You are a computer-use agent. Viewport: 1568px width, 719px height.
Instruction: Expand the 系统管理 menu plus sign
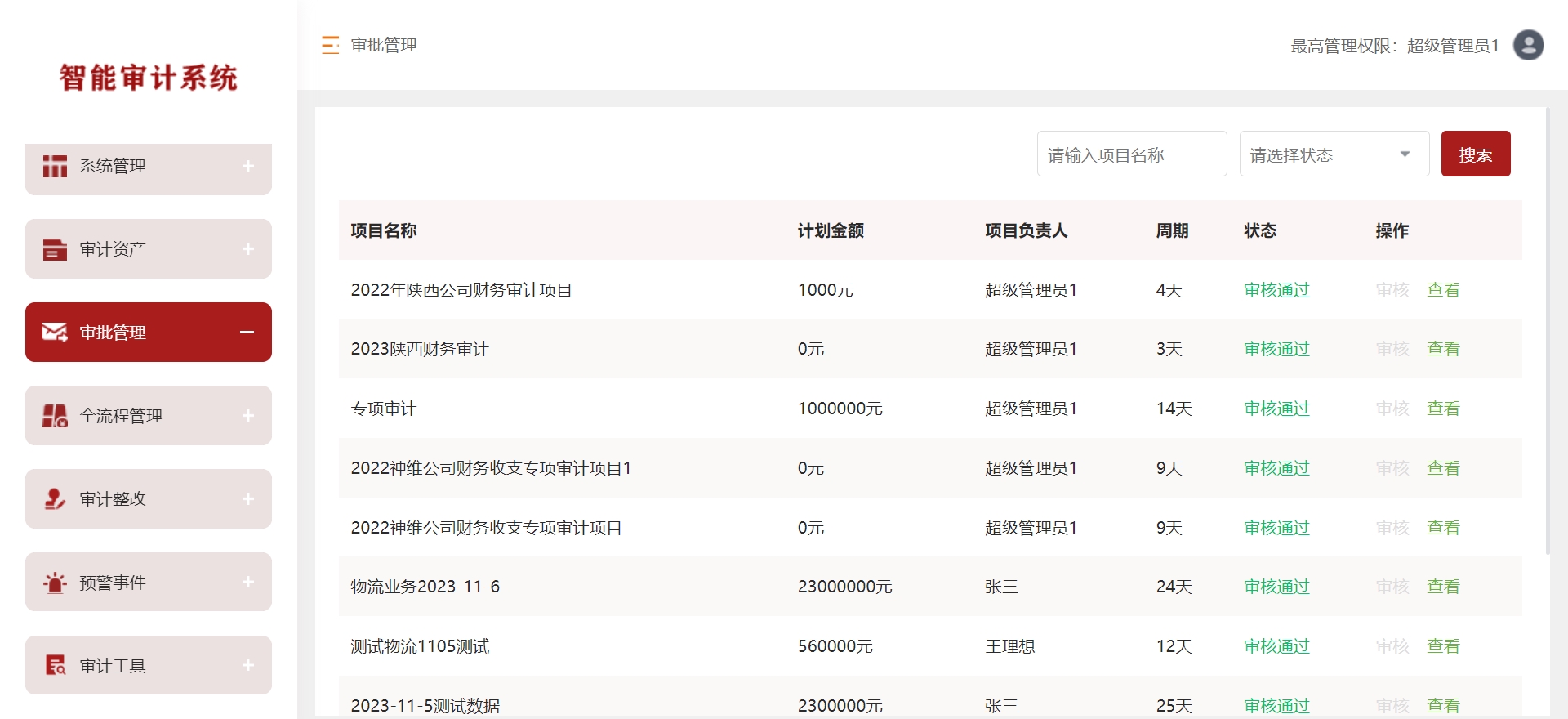point(248,166)
